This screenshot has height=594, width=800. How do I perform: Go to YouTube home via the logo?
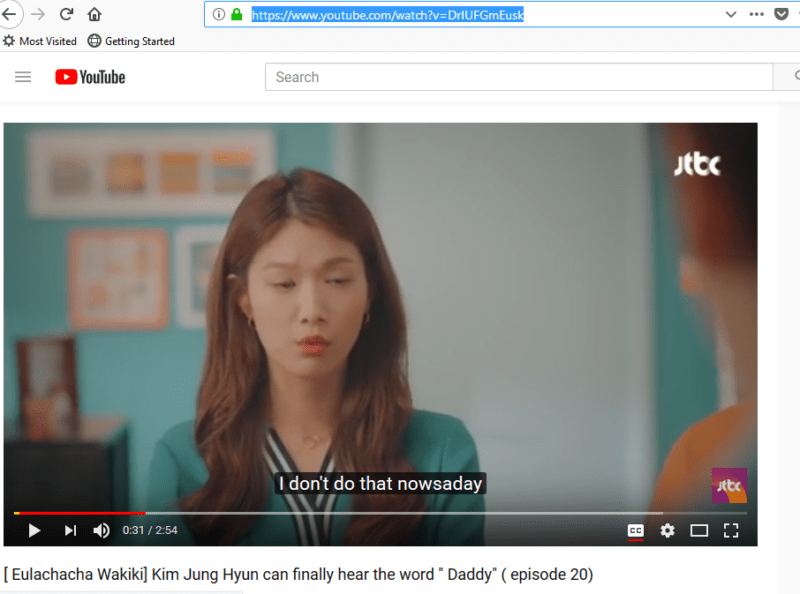coord(90,77)
